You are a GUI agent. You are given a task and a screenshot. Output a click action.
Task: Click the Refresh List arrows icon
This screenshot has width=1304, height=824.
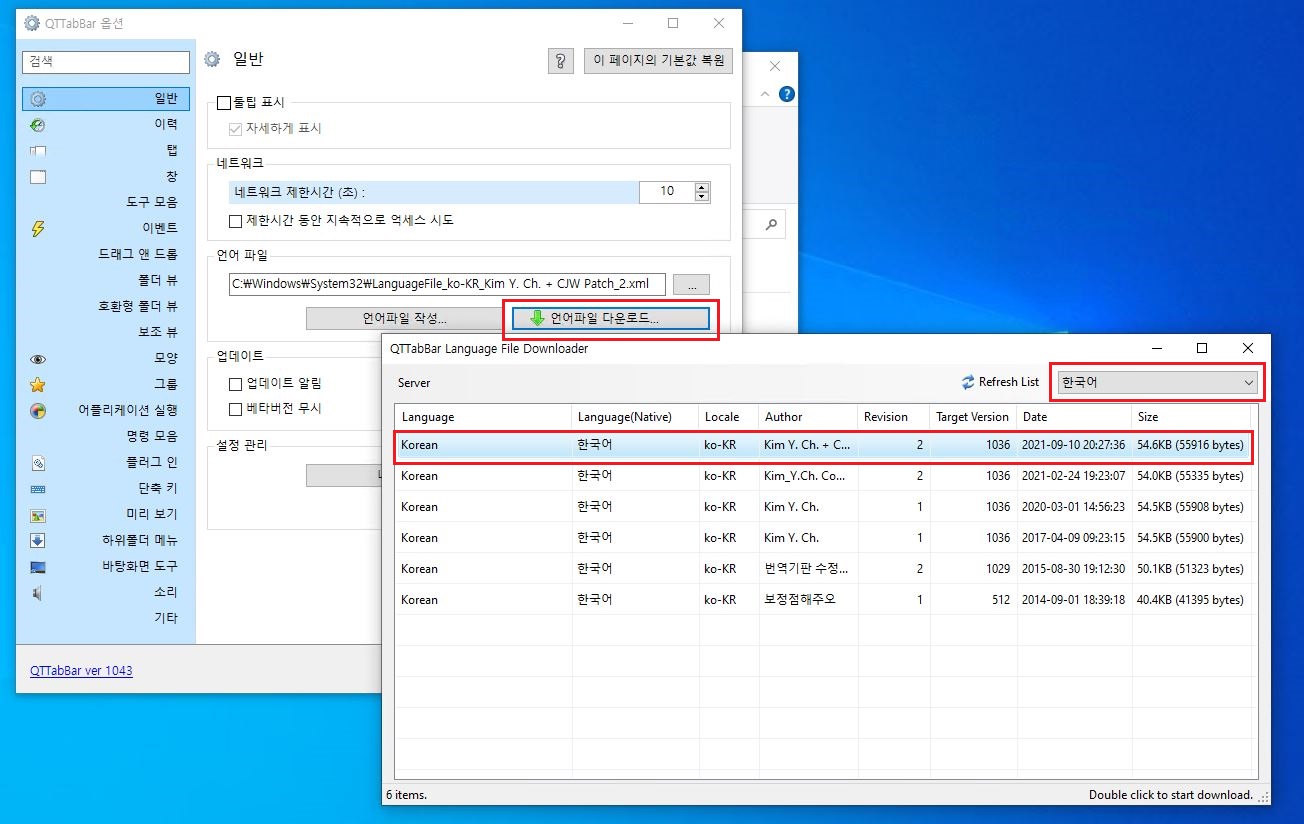tap(968, 382)
